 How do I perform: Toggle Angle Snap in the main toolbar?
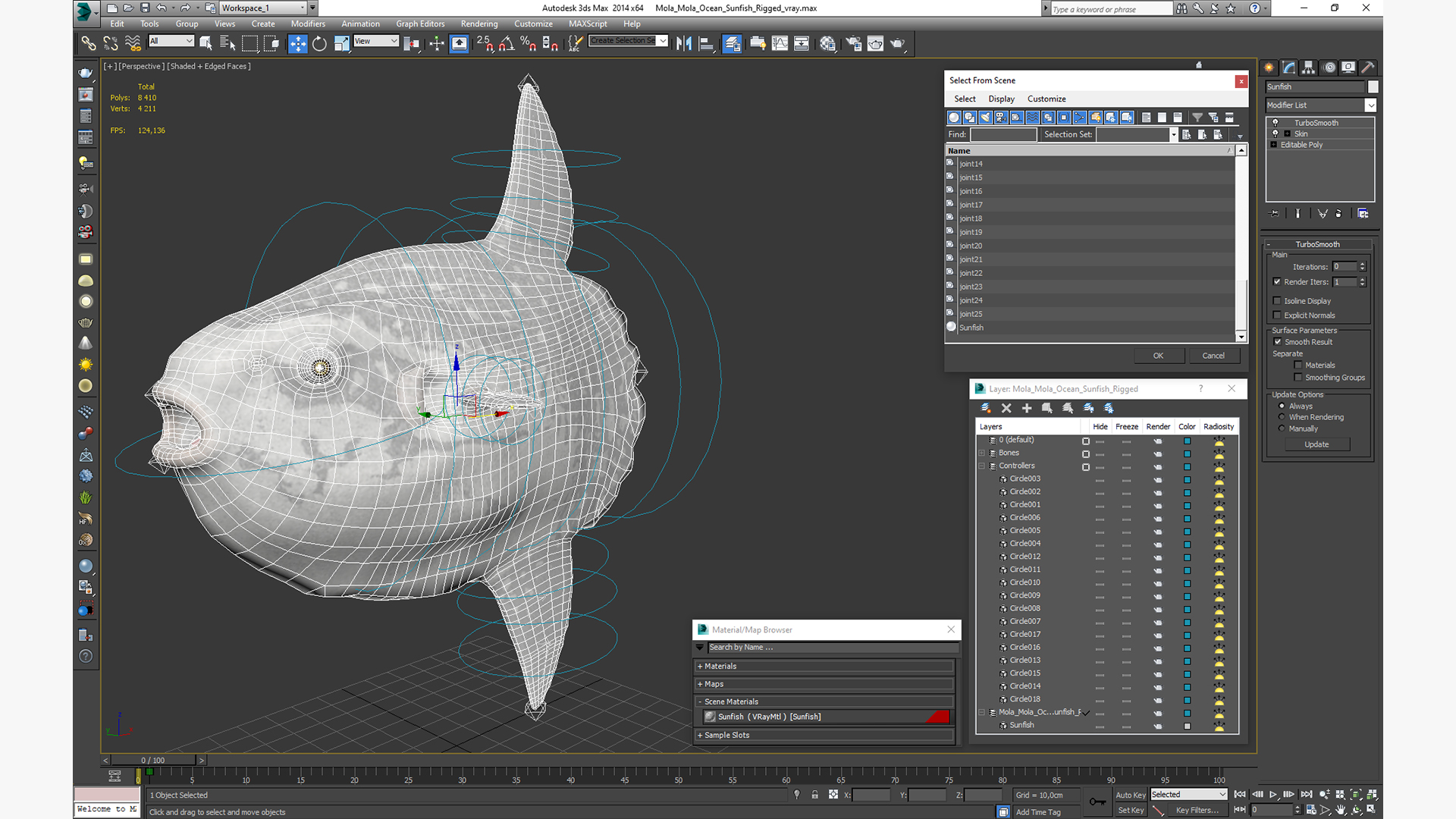[507, 43]
